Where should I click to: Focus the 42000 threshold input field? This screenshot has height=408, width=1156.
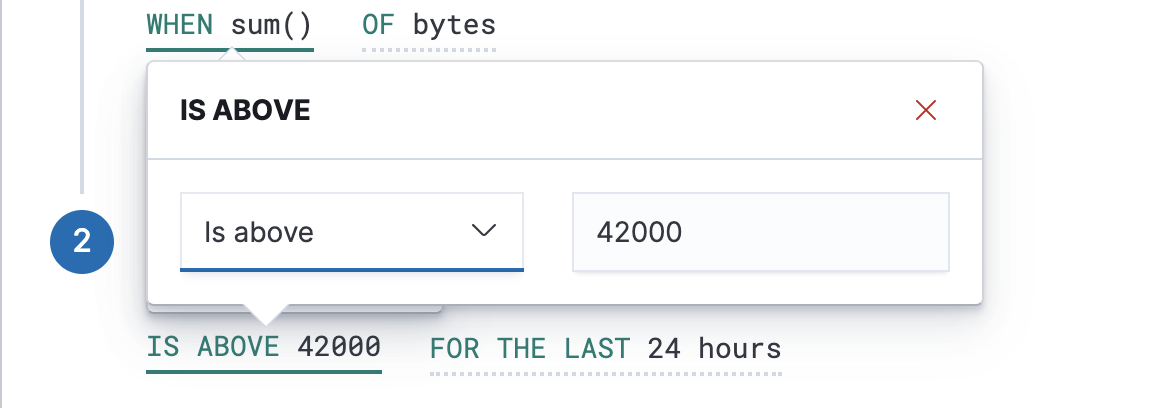pyautogui.click(x=760, y=233)
